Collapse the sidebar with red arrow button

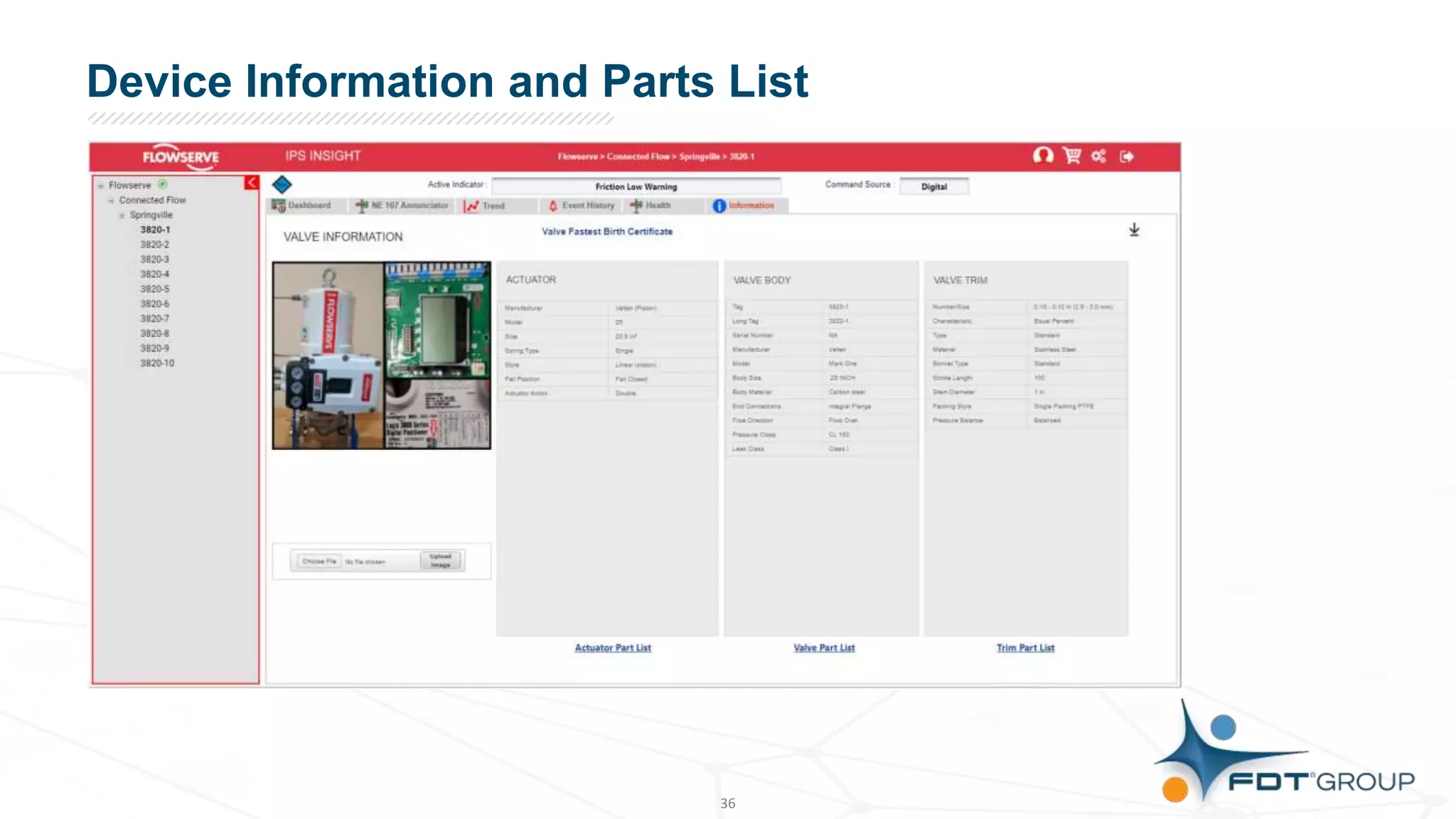[x=252, y=183]
